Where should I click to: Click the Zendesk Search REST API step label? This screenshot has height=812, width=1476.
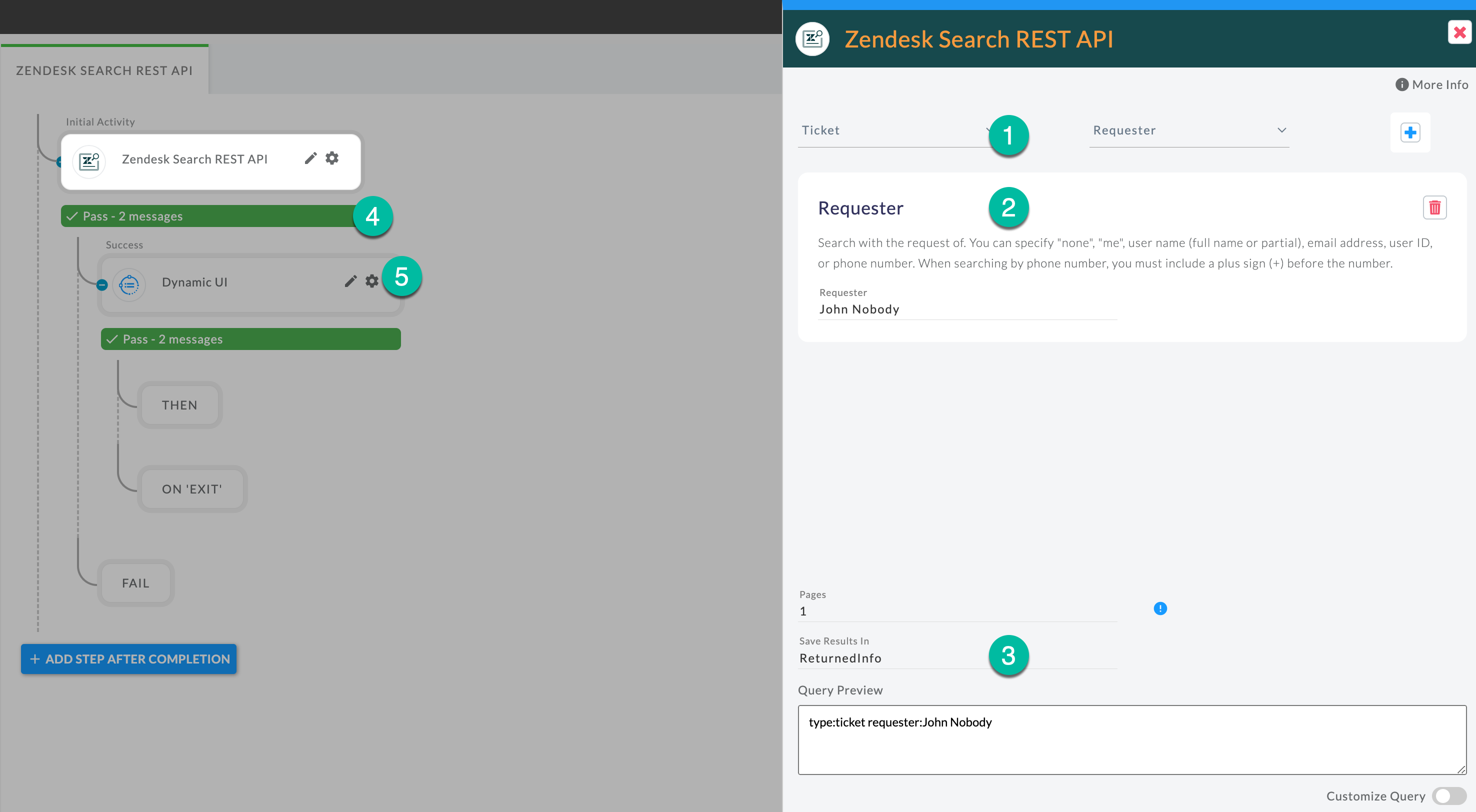(x=195, y=159)
